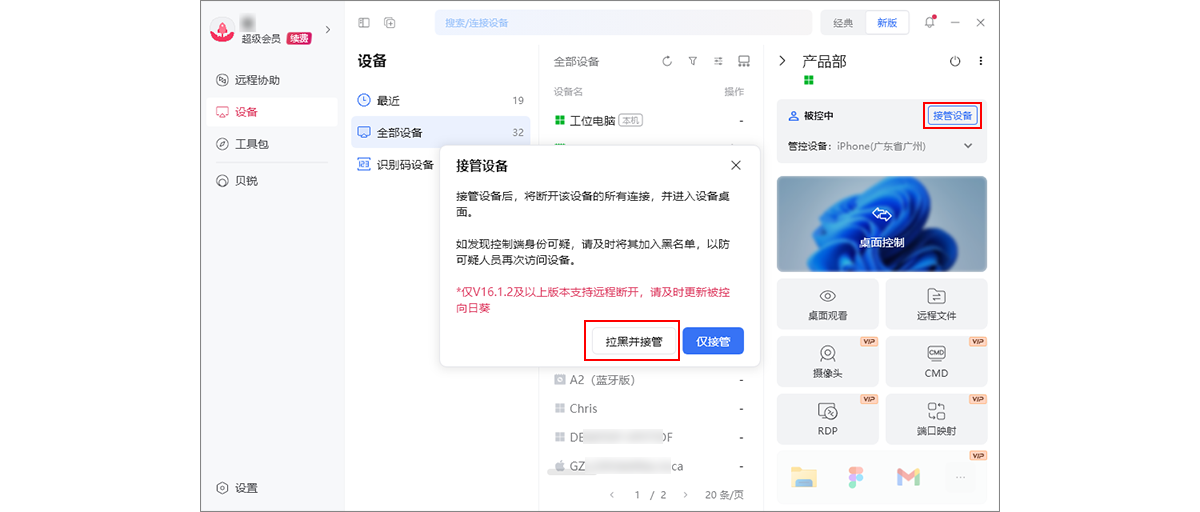The image size is (1200, 512).
Task: Click the 接管设备 button in 产品部 panel
Action: pos(952,115)
